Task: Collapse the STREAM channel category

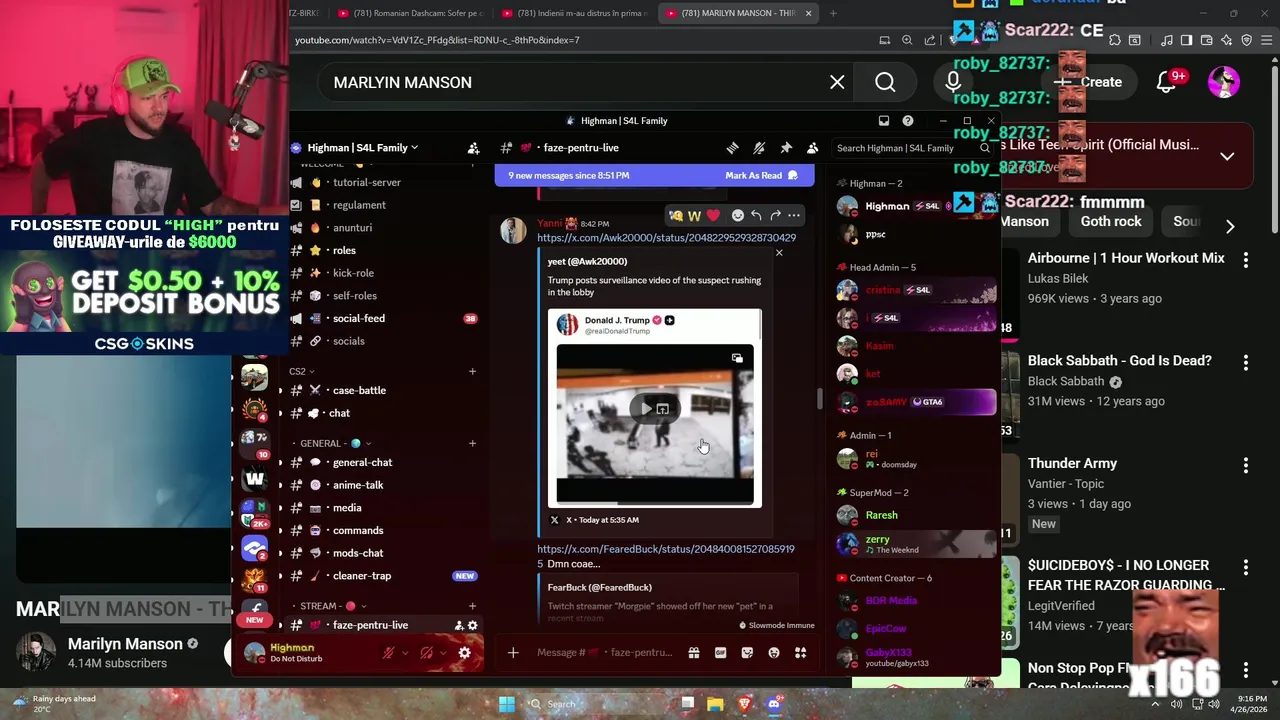Action: click(333, 606)
